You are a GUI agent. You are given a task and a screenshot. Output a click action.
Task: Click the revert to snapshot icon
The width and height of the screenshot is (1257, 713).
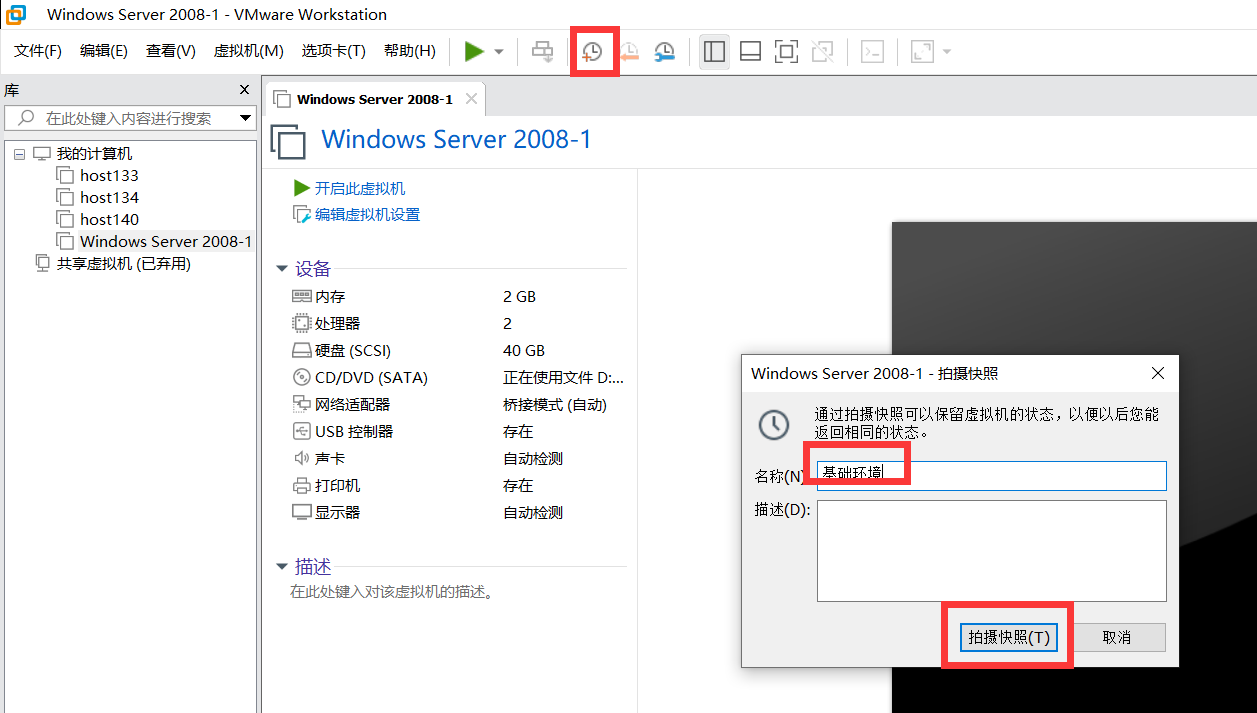pyautogui.click(x=629, y=52)
